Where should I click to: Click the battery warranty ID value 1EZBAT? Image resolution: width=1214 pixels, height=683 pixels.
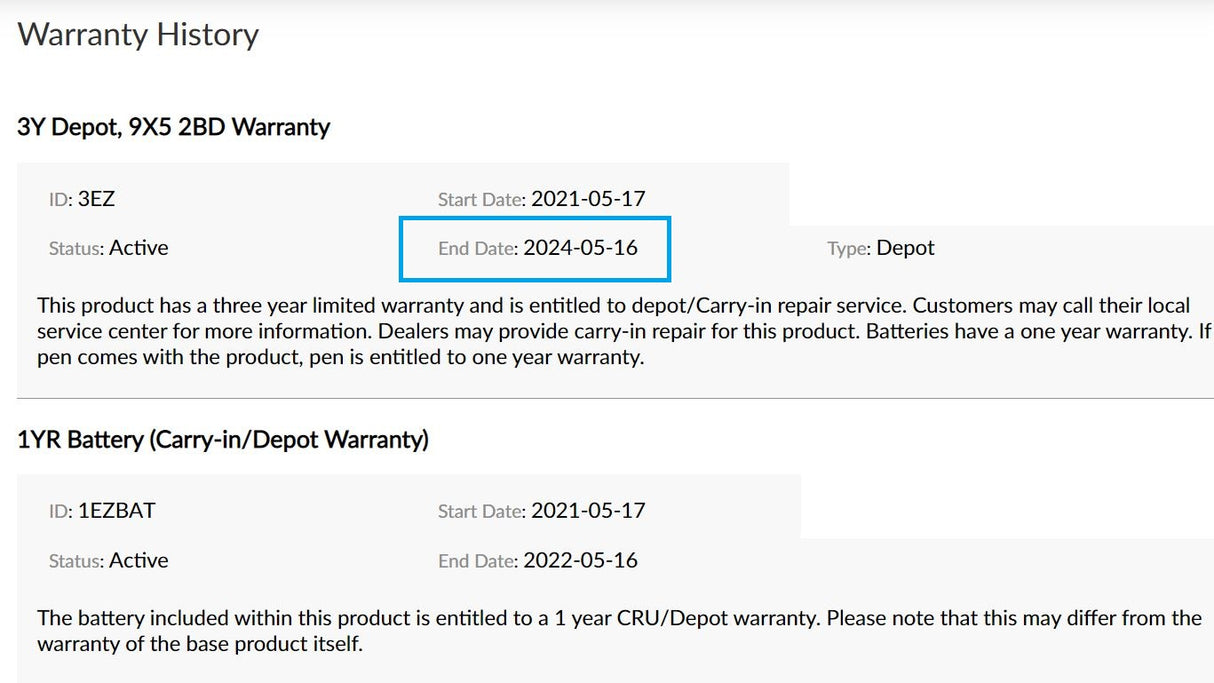(x=117, y=511)
